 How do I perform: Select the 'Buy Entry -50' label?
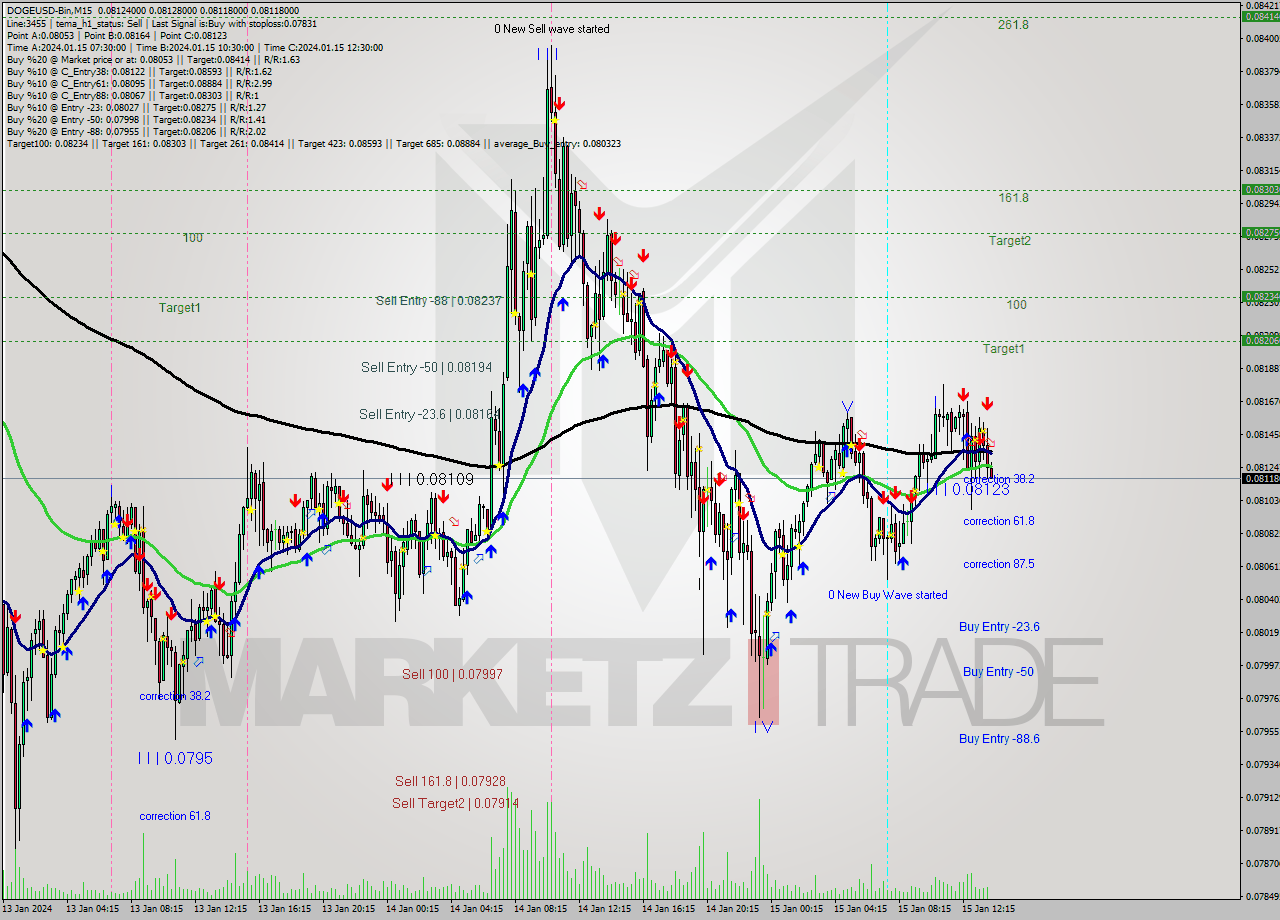[998, 672]
